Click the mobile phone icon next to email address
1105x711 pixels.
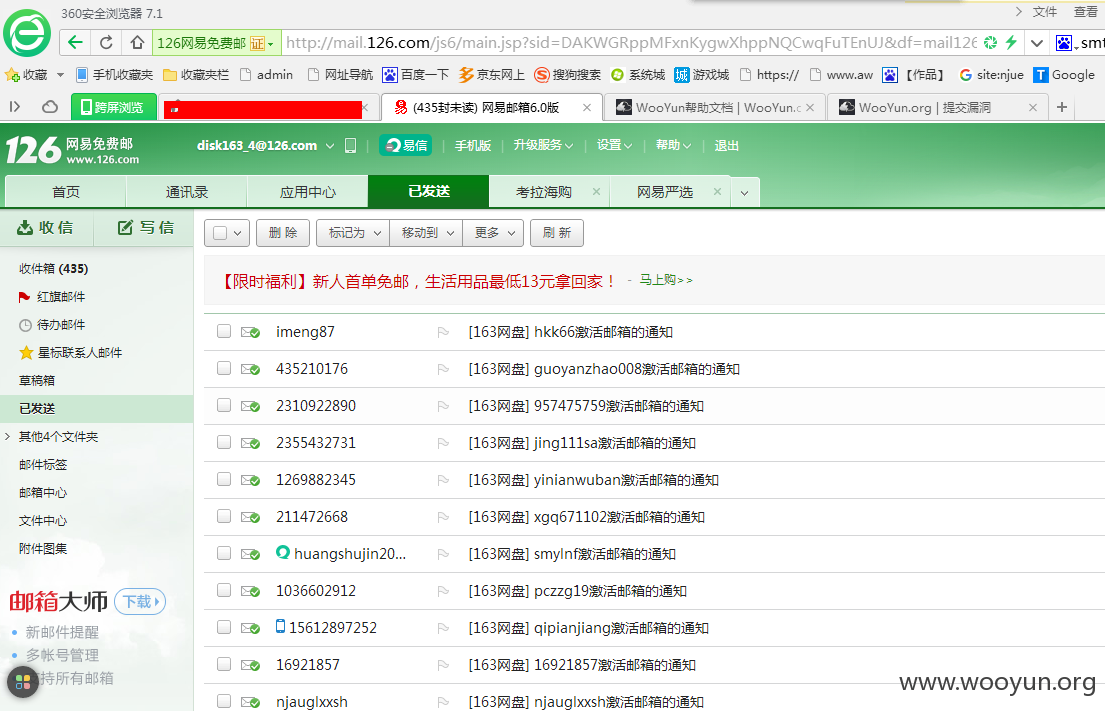pyautogui.click(x=350, y=146)
